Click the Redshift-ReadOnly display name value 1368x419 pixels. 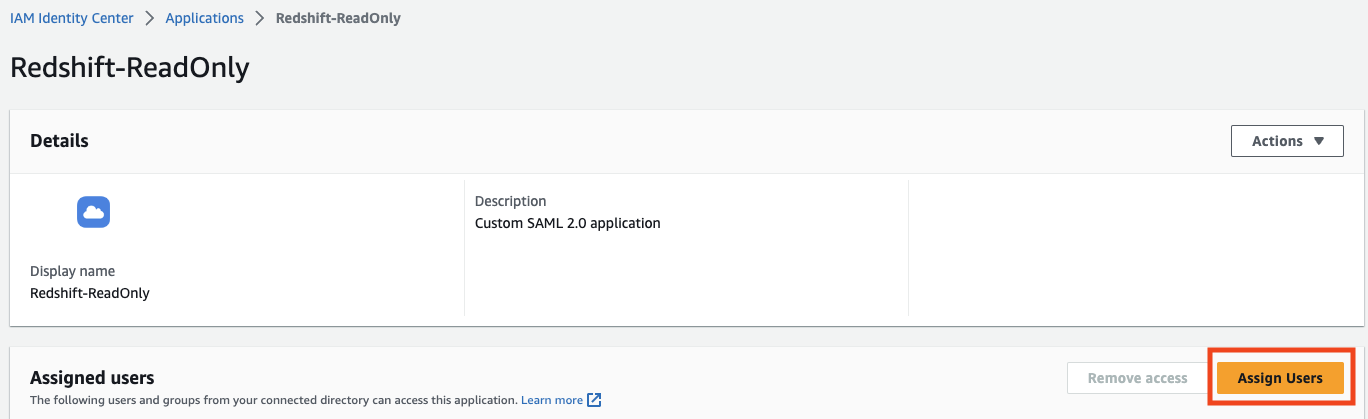(x=90, y=293)
